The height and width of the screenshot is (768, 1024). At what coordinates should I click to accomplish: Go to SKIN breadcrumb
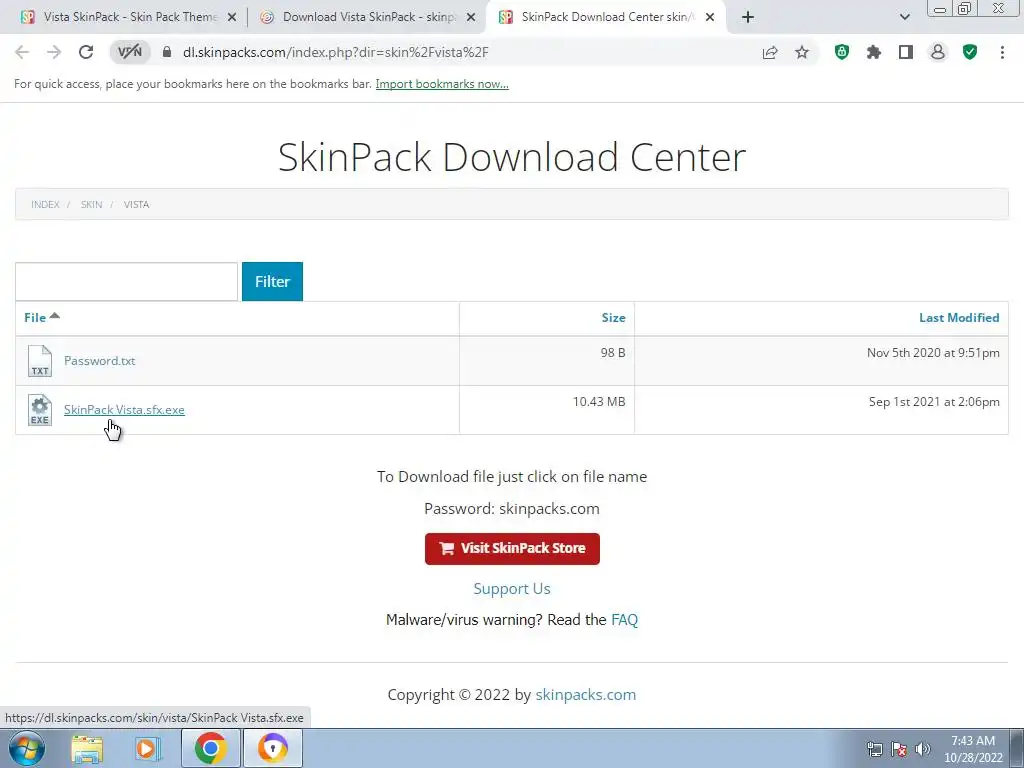click(x=91, y=204)
